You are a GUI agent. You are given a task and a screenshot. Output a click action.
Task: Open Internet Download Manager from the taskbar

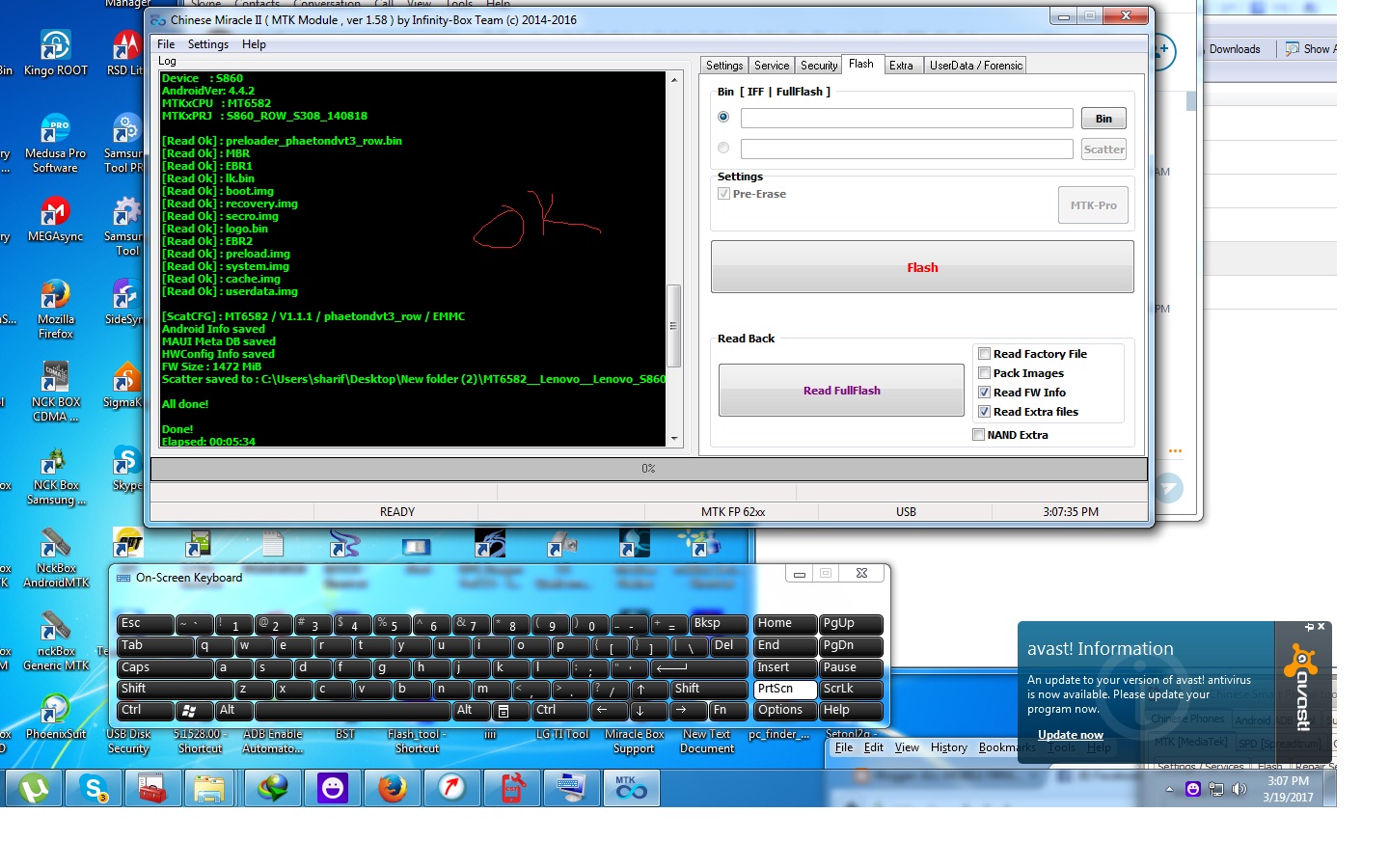272,788
